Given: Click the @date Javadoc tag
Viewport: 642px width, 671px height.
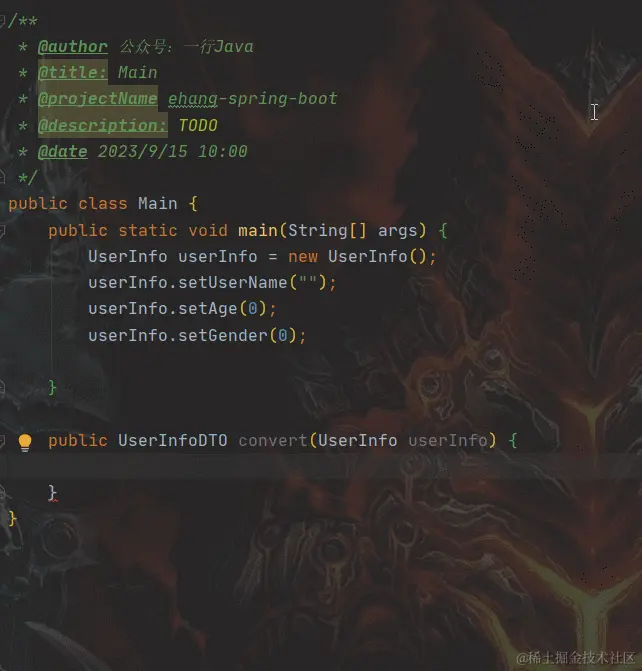Looking at the screenshot, I should pos(62,151).
